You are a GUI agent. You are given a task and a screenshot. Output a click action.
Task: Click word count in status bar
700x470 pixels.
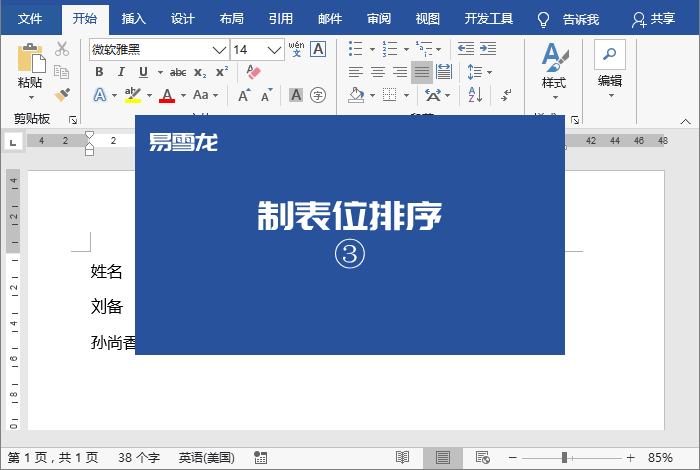tap(139, 458)
